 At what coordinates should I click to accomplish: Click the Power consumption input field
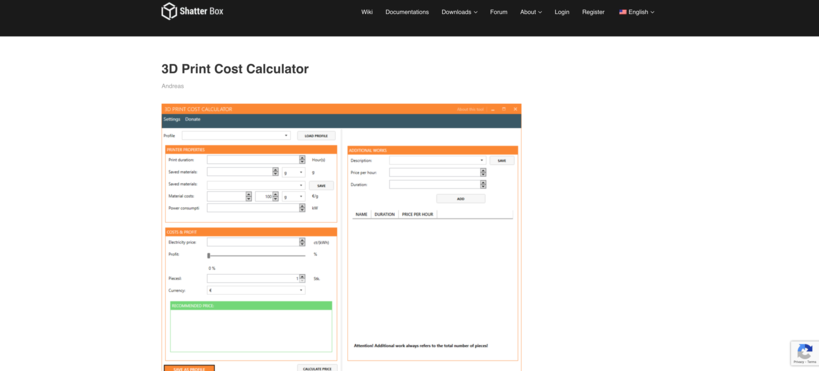coord(253,208)
